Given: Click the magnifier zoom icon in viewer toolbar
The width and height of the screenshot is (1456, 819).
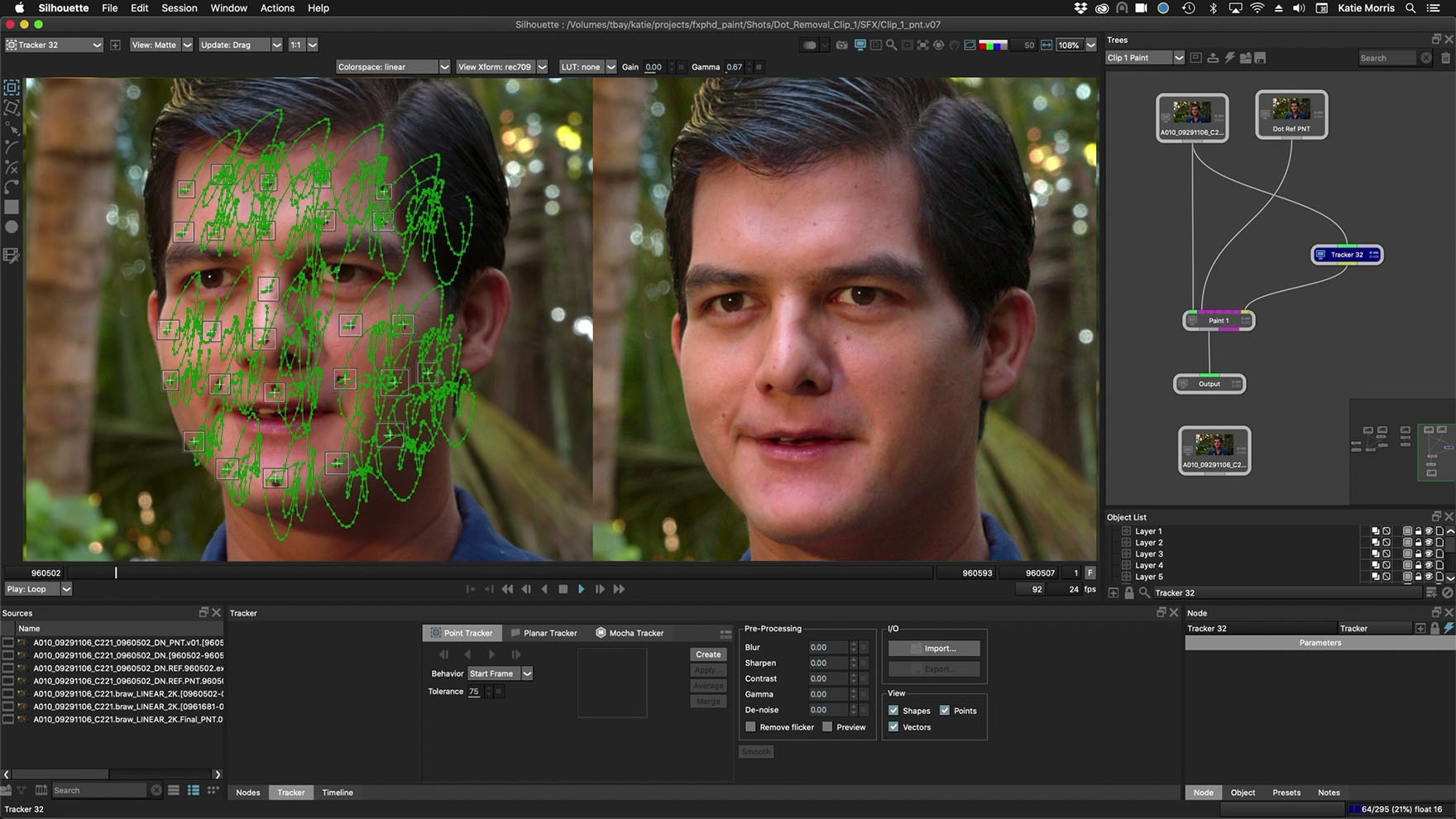Looking at the screenshot, I should coord(891,45).
